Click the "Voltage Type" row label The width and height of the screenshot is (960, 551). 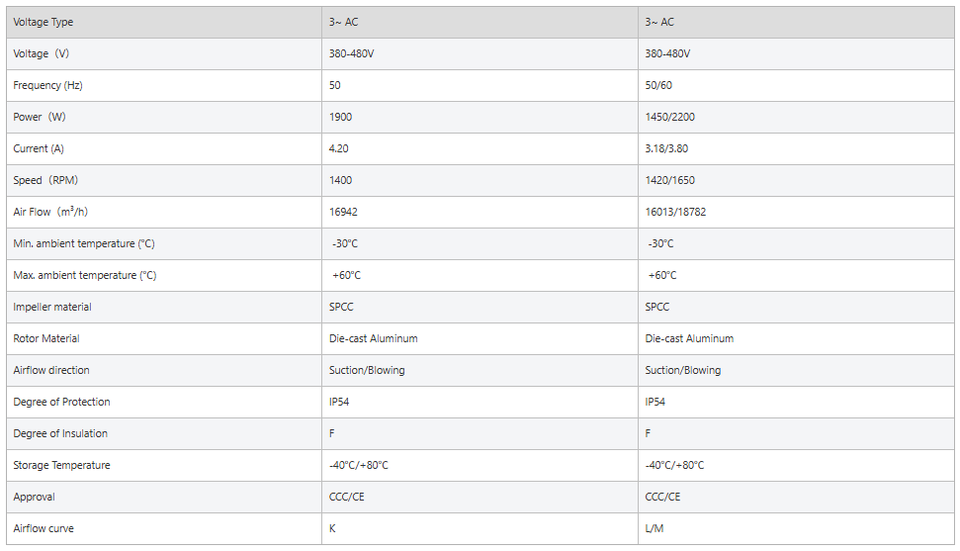(x=43, y=22)
